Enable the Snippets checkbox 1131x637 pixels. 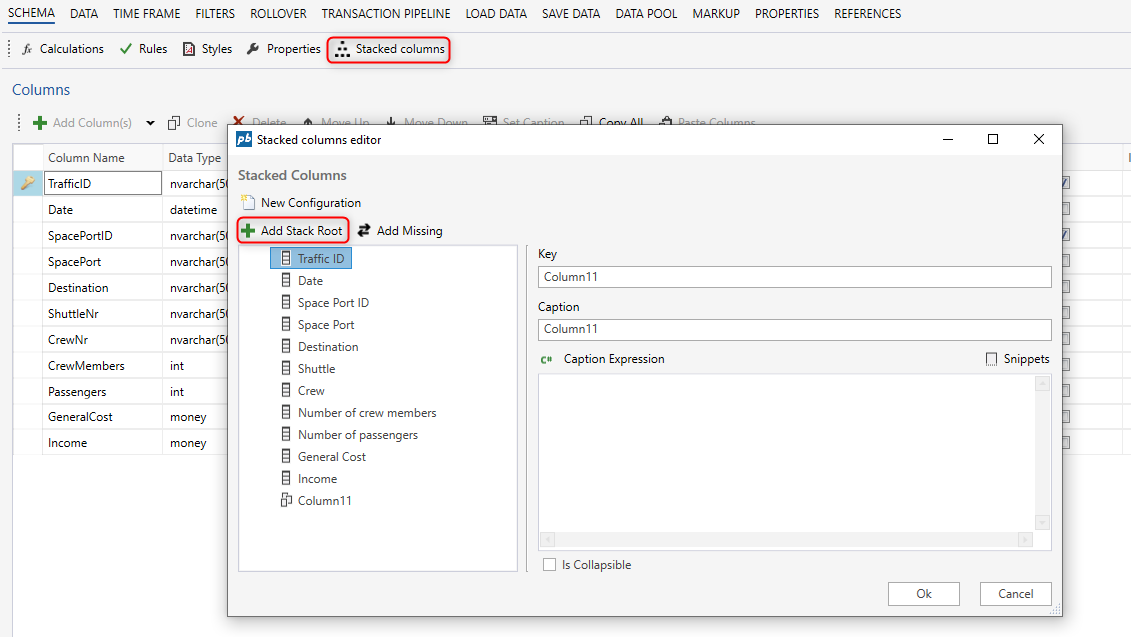(x=991, y=359)
